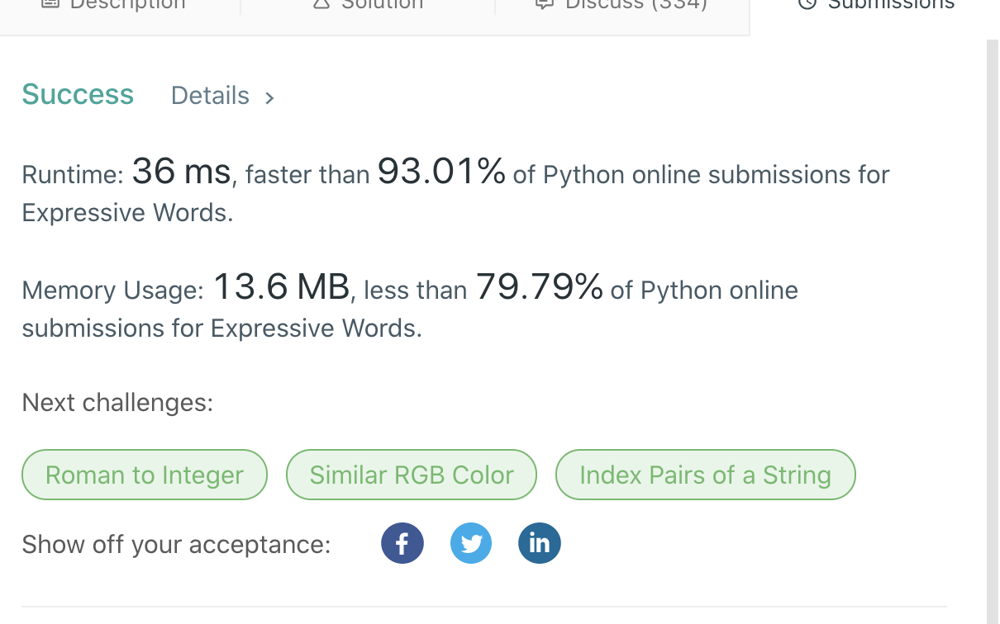This screenshot has width=1000, height=624.
Task: Select the Submissions tab label
Action: 891,5
